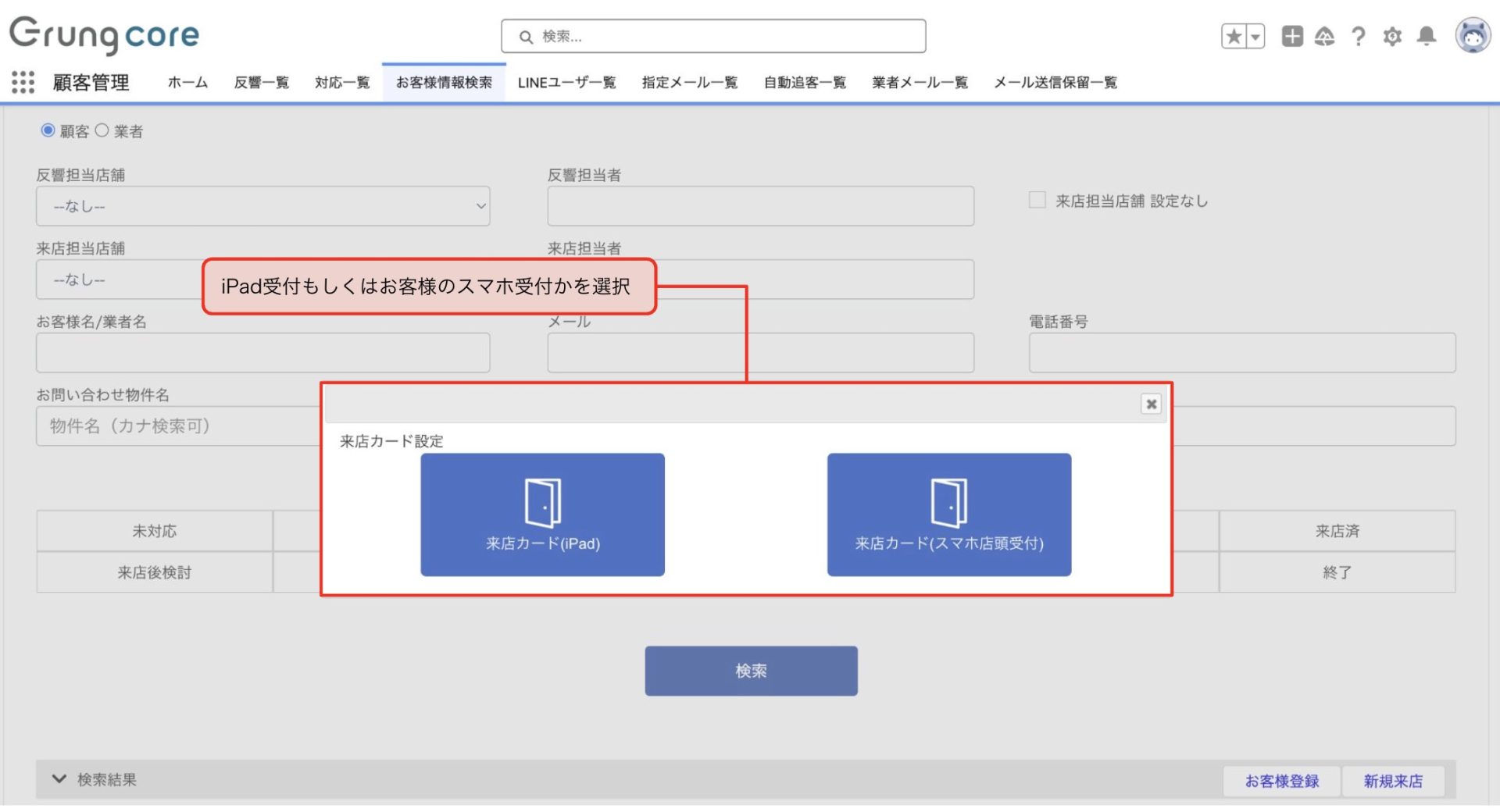Click the 電話番号 input field
The height and width of the screenshot is (812, 1500).
pyautogui.click(x=1241, y=353)
